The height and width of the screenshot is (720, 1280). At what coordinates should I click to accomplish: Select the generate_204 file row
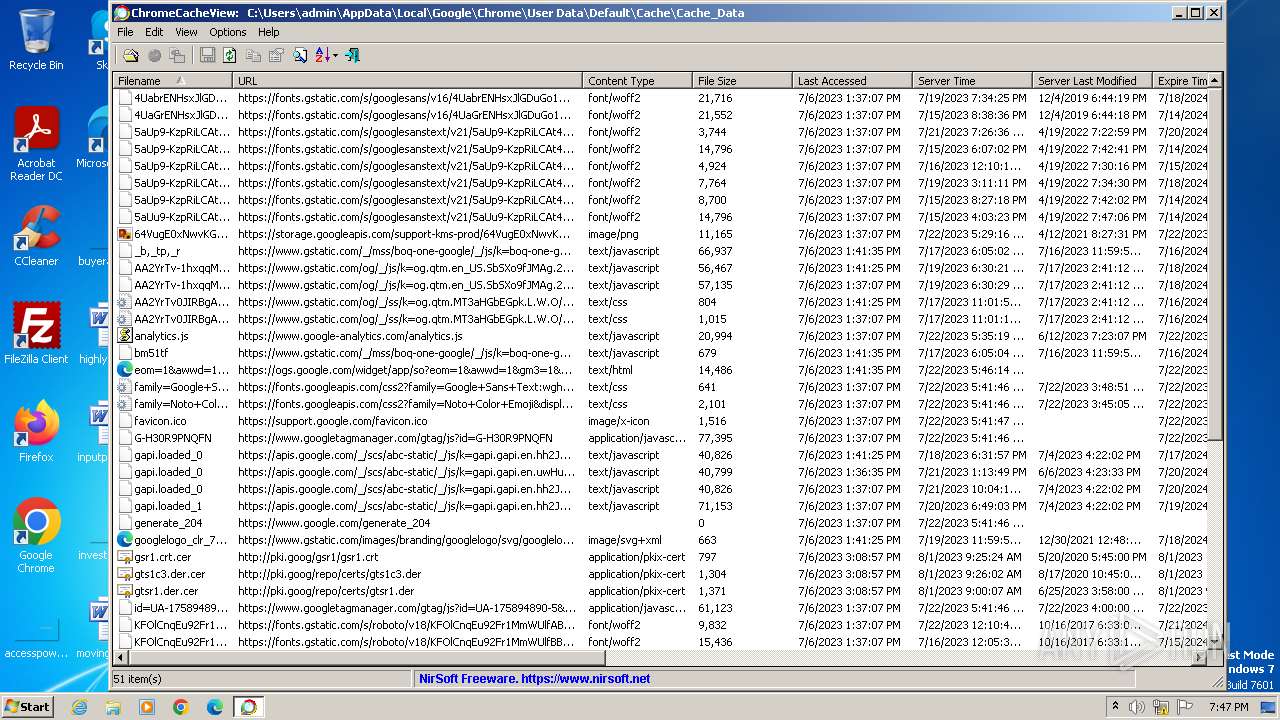[661, 523]
